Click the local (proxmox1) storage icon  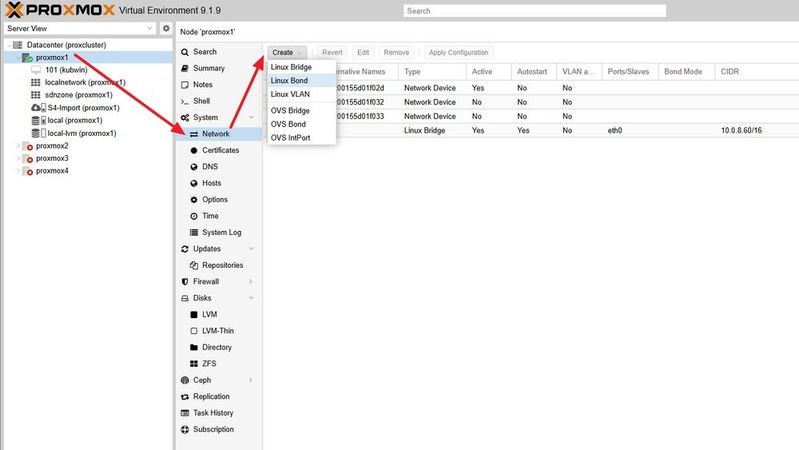click(x=38, y=120)
